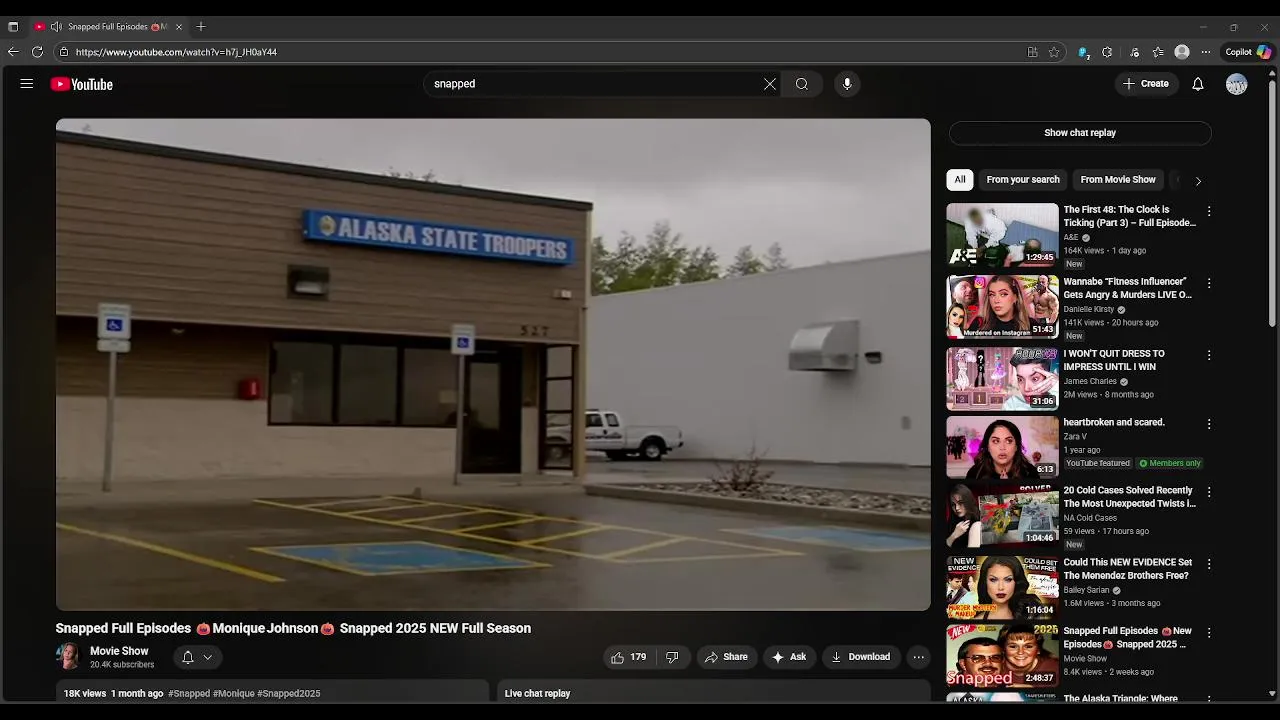Open options for 'The First 48' video

[x=1209, y=211]
